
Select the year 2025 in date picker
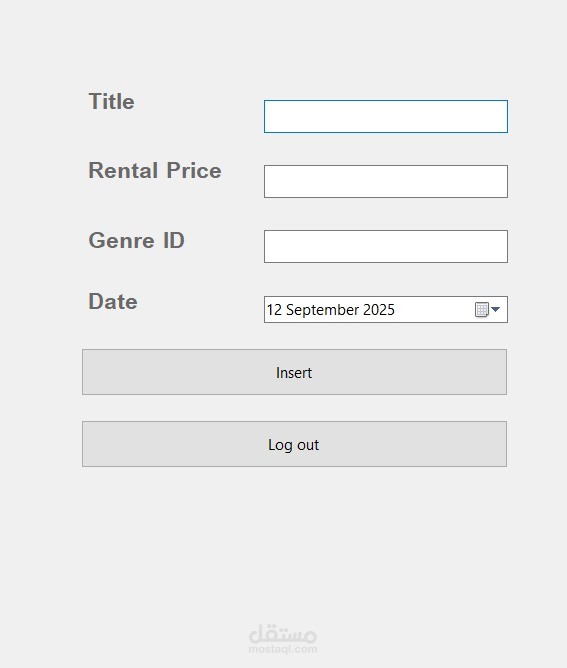(379, 310)
